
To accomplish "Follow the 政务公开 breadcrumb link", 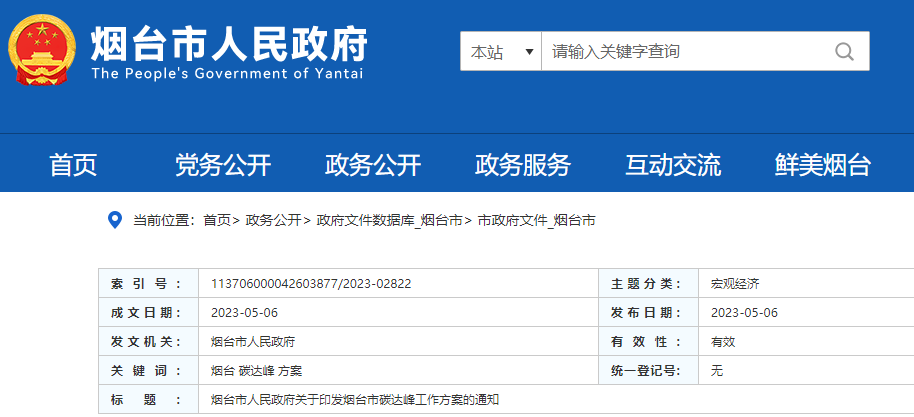I will point(273,220).
